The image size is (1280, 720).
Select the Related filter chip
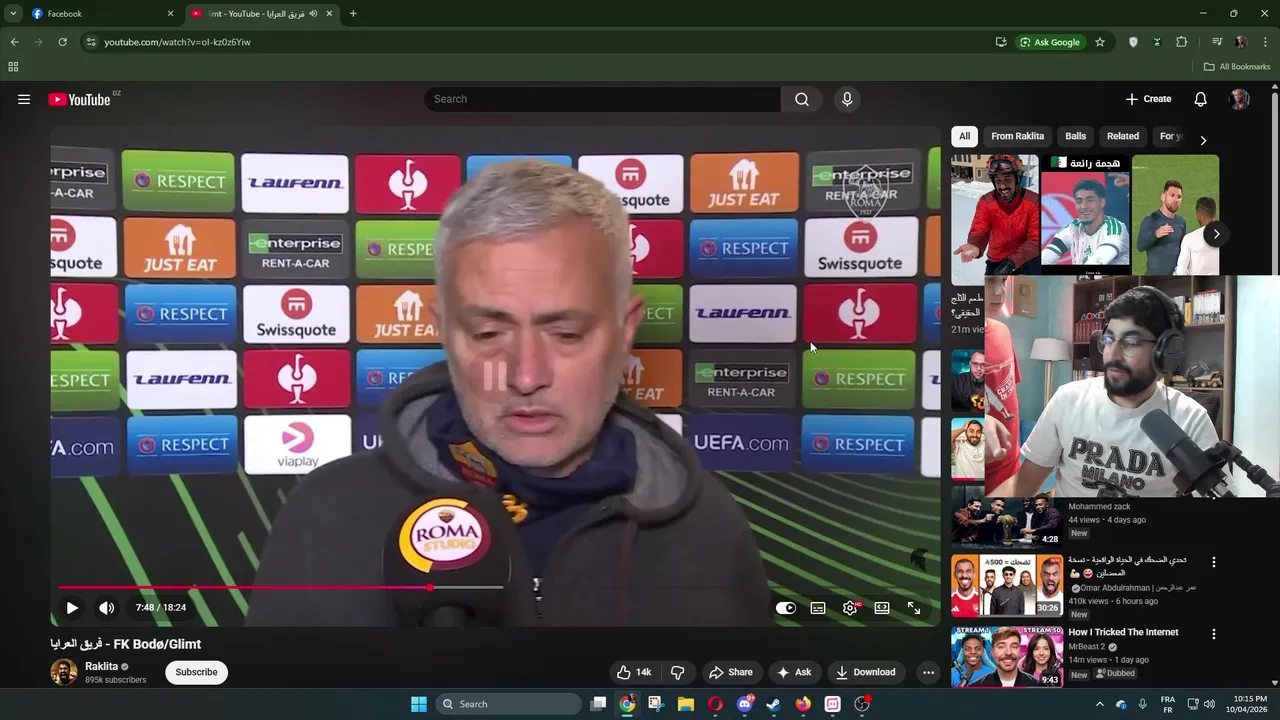1122,136
